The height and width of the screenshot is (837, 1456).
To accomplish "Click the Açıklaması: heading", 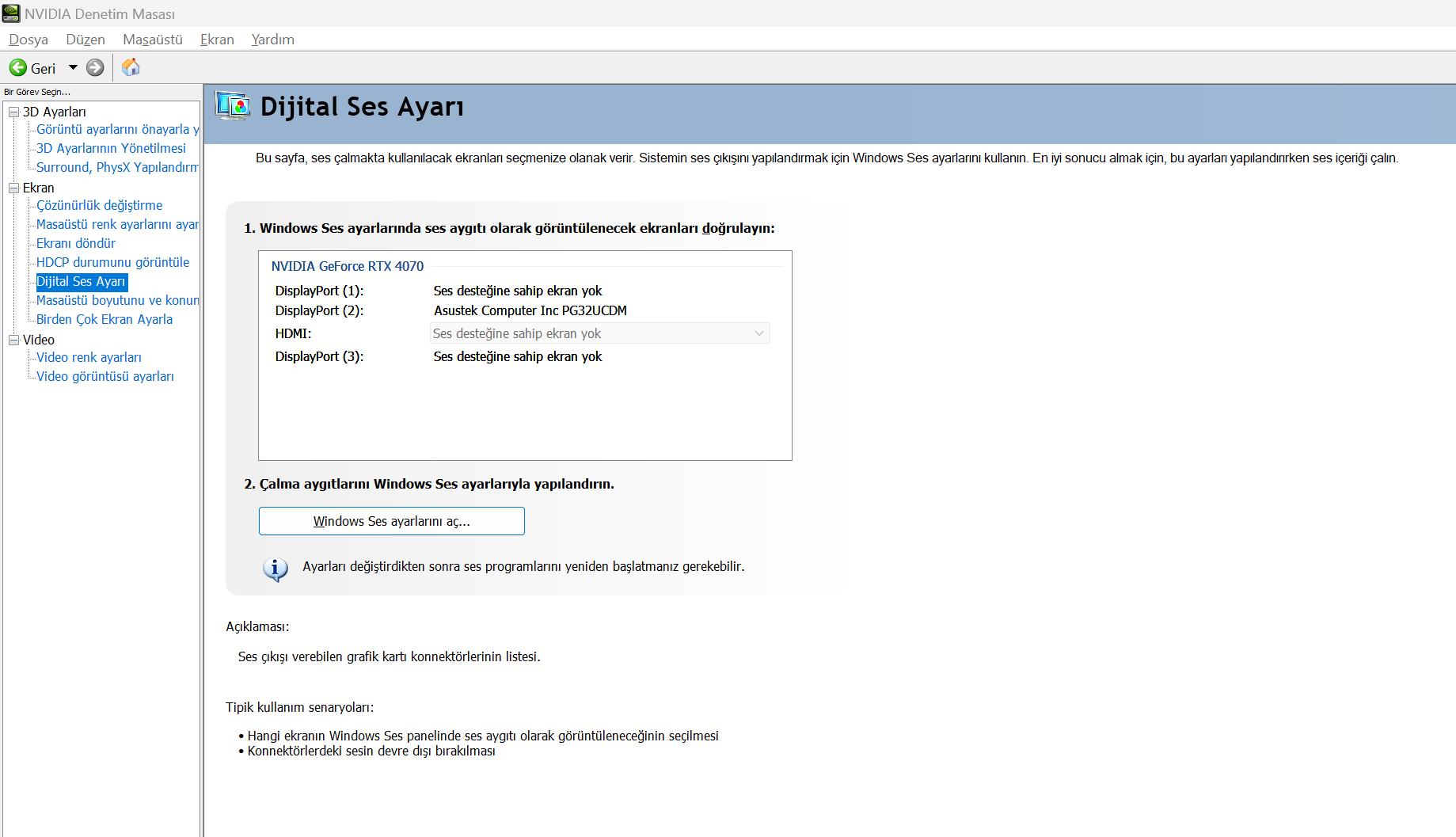I will tap(257, 626).
